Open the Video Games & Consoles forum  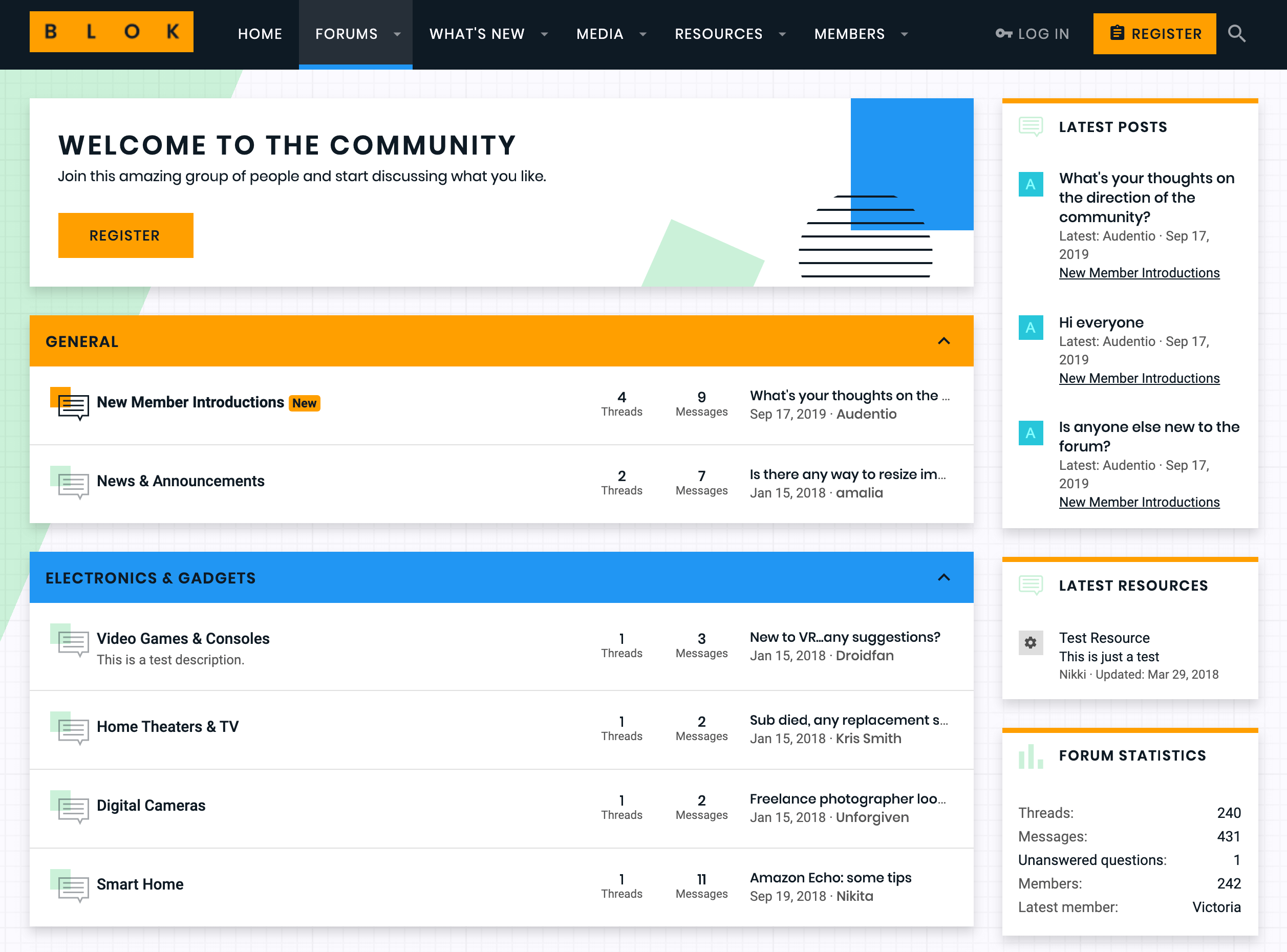tap(183, 639)
